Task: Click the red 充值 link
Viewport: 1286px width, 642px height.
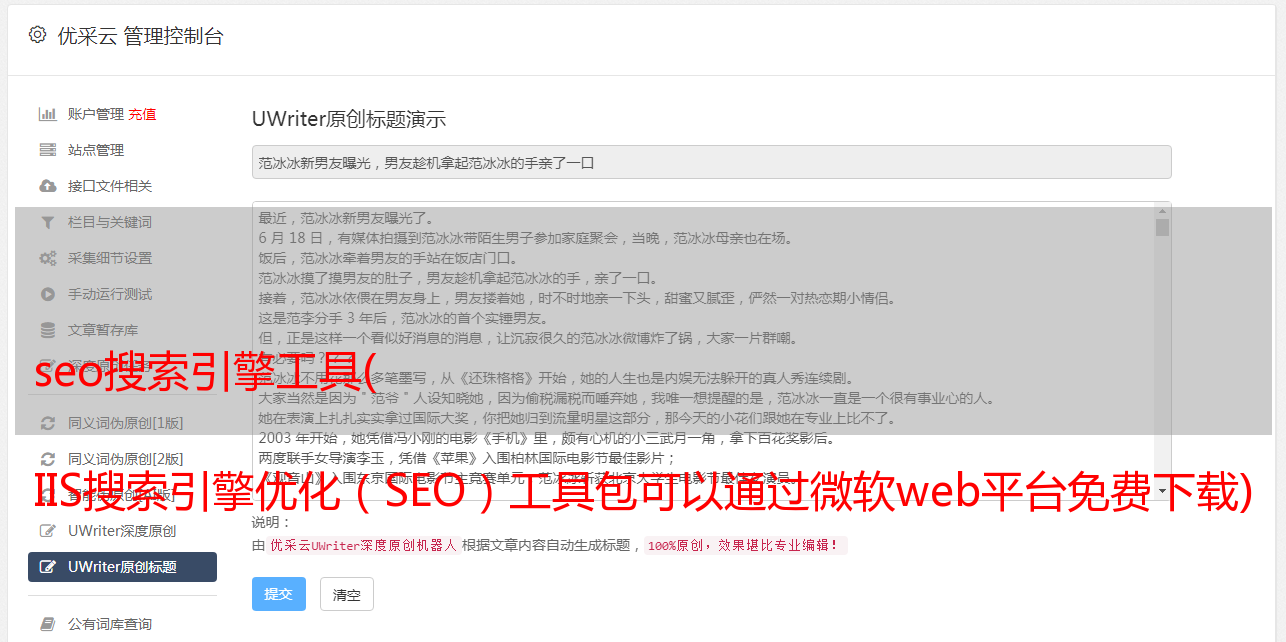Action: [x=142, y=114]
